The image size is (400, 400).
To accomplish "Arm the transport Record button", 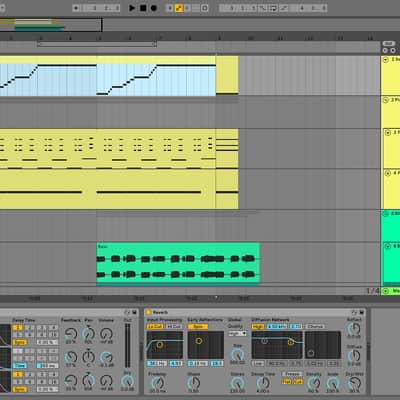I will point(154,8).
